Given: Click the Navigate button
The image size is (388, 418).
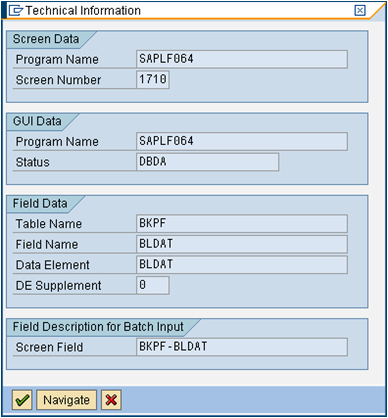Looking at the screenshot, I should 67,400.
